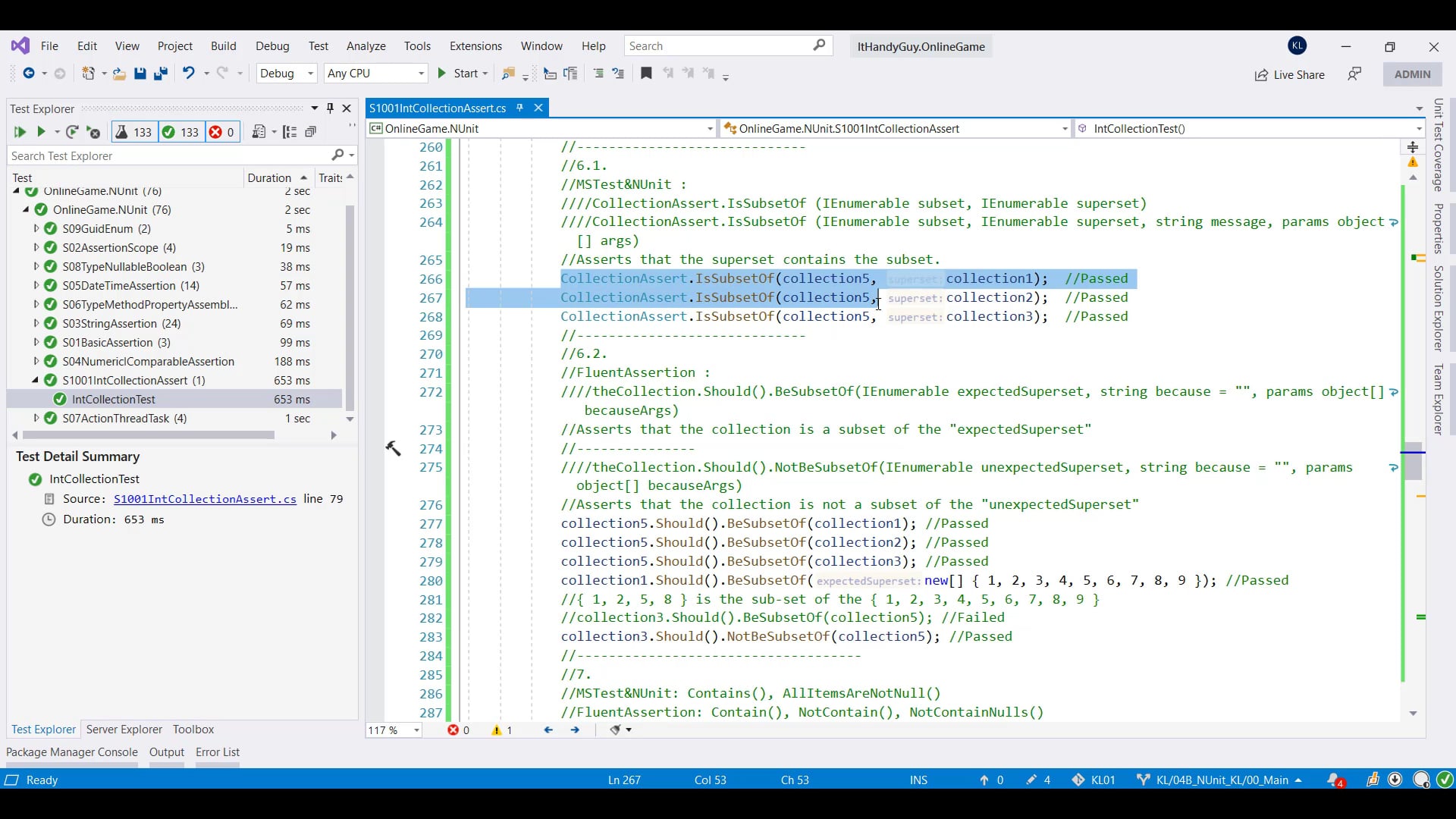Open the S1001IntCollectionAssert.cs source link
The width and height of the screenshot is (1456, 819).
point(205,499)
